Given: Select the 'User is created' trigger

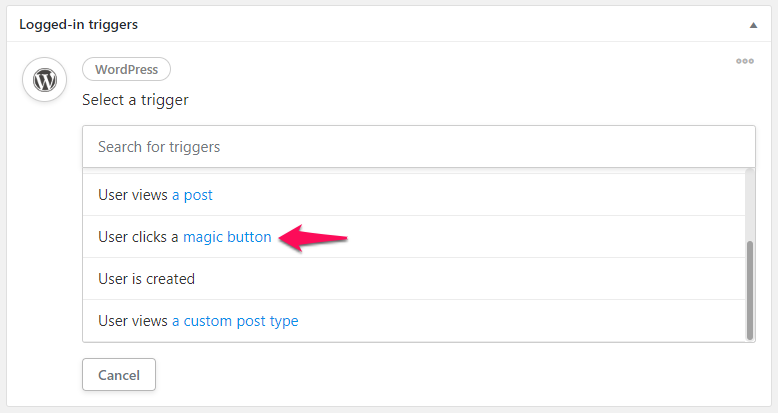Looking at the screenshot, I should pos(414,278).
